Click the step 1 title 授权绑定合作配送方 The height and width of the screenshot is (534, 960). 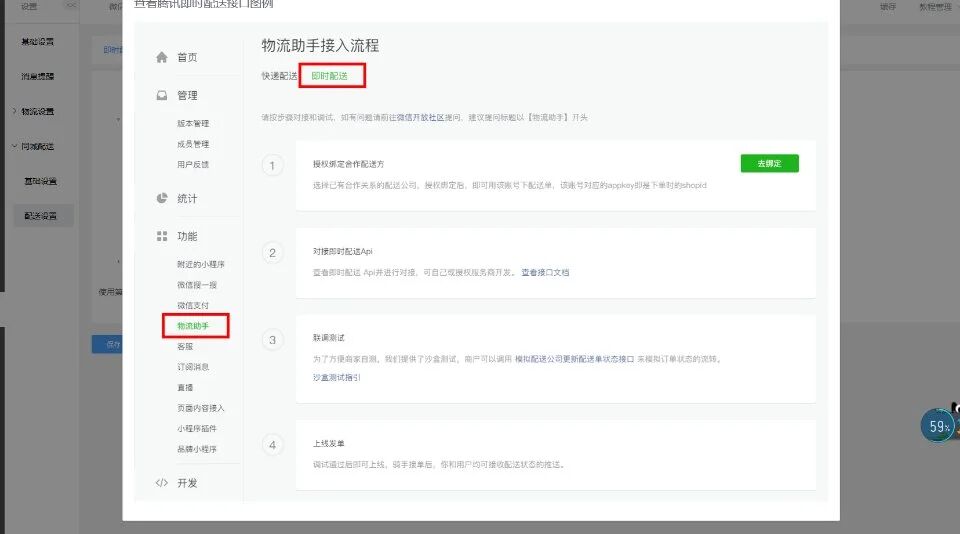pos(348,164)
